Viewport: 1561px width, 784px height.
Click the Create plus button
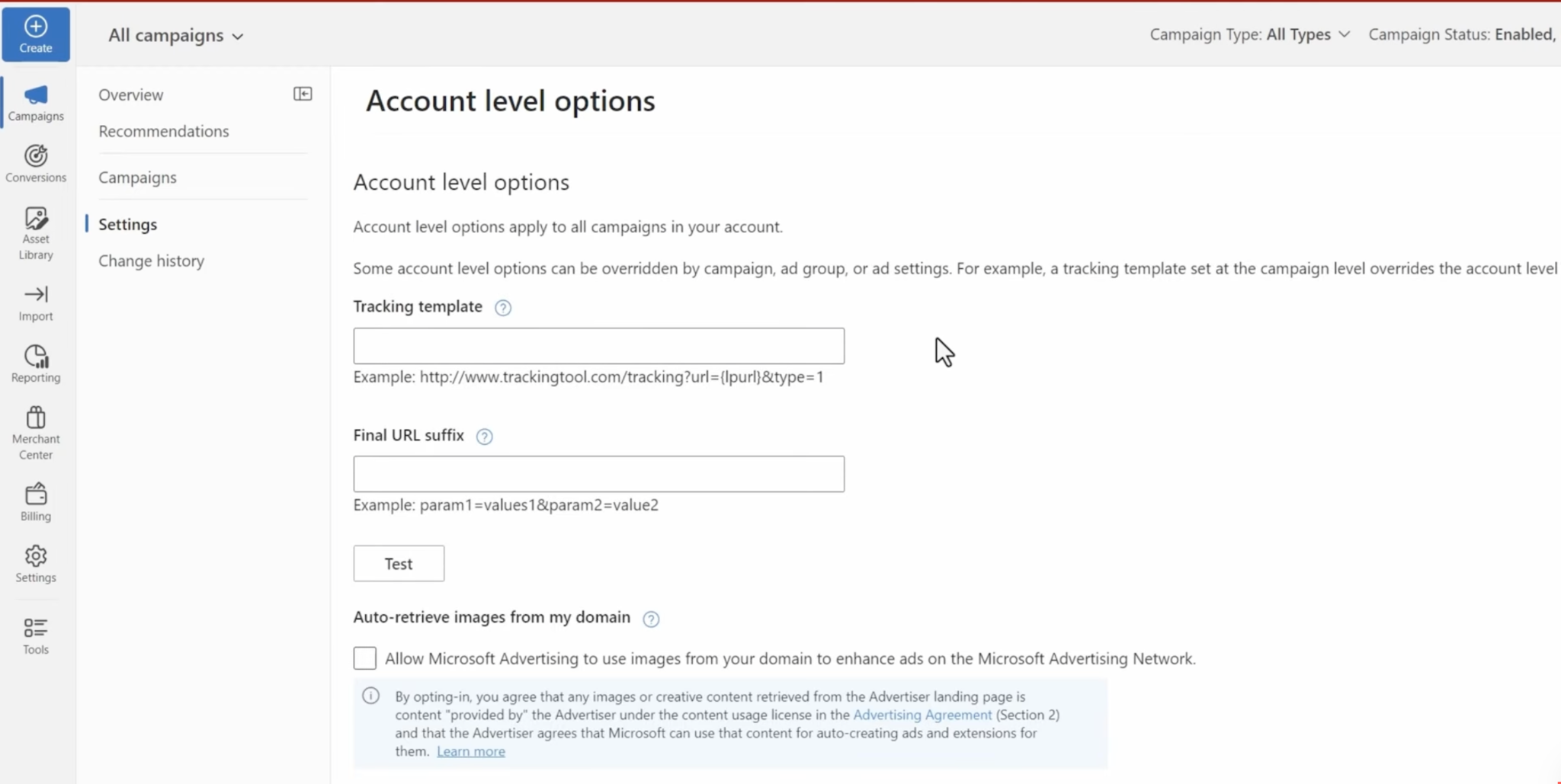[36, 34]
